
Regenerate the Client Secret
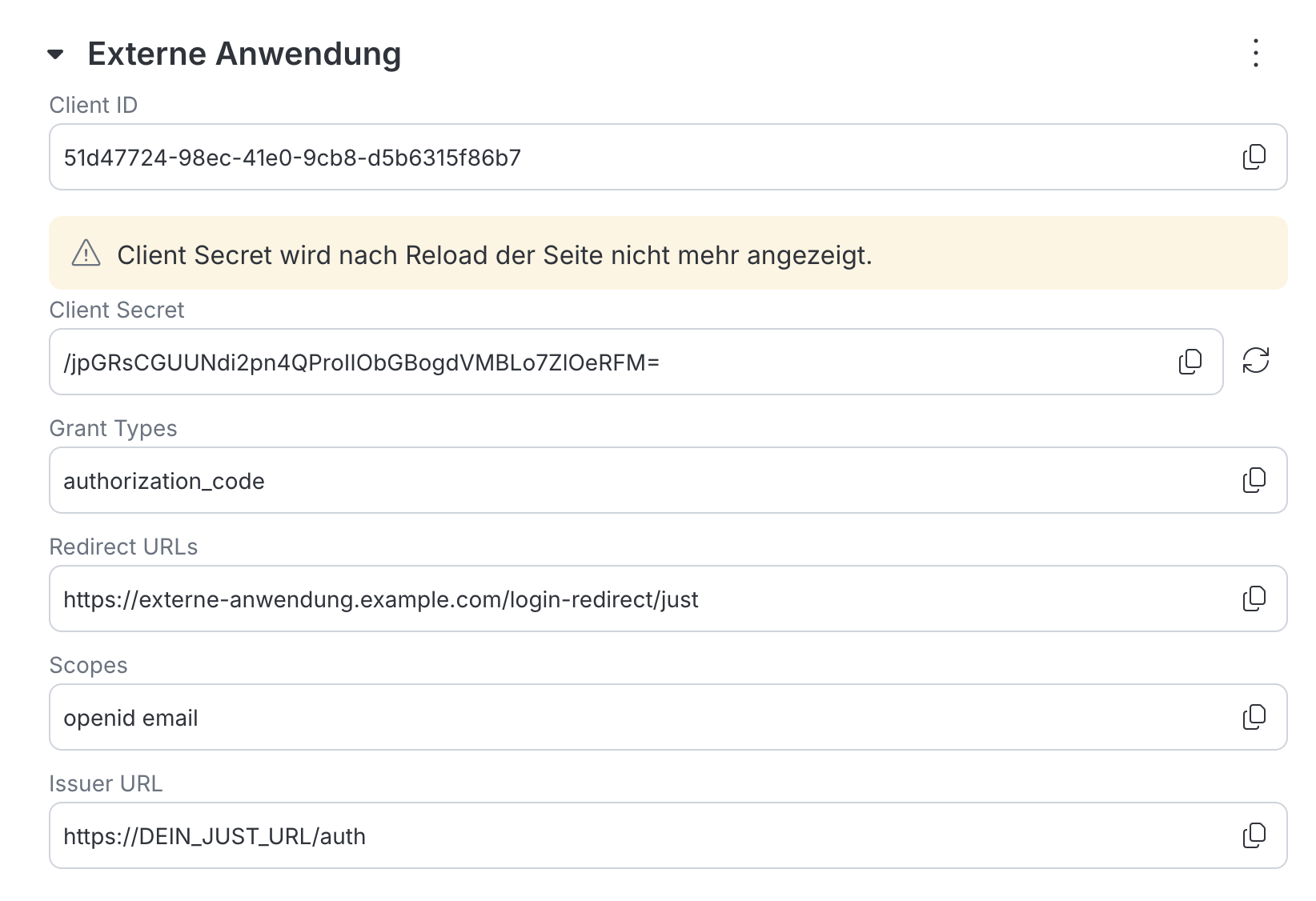pos(1256,360)
